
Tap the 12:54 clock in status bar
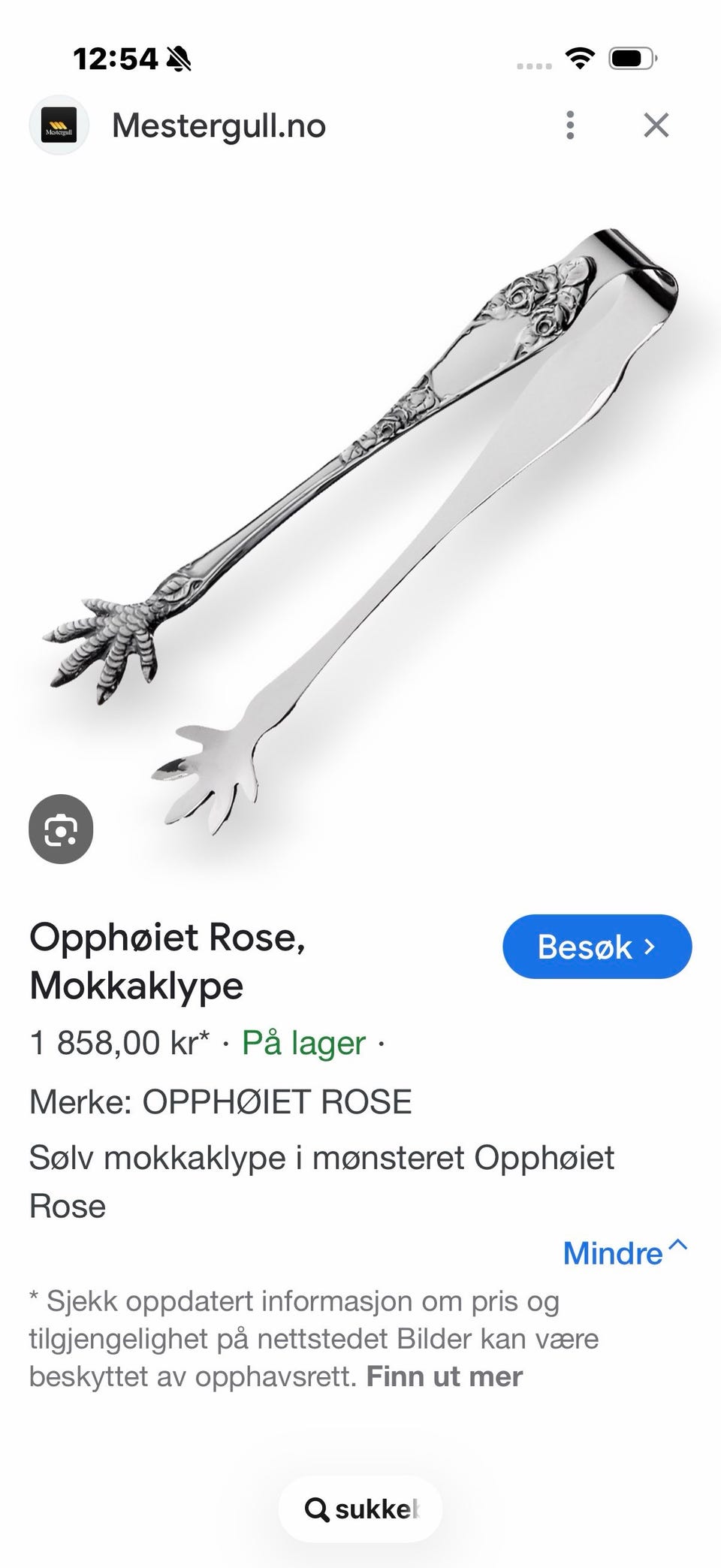coord(116,59)
